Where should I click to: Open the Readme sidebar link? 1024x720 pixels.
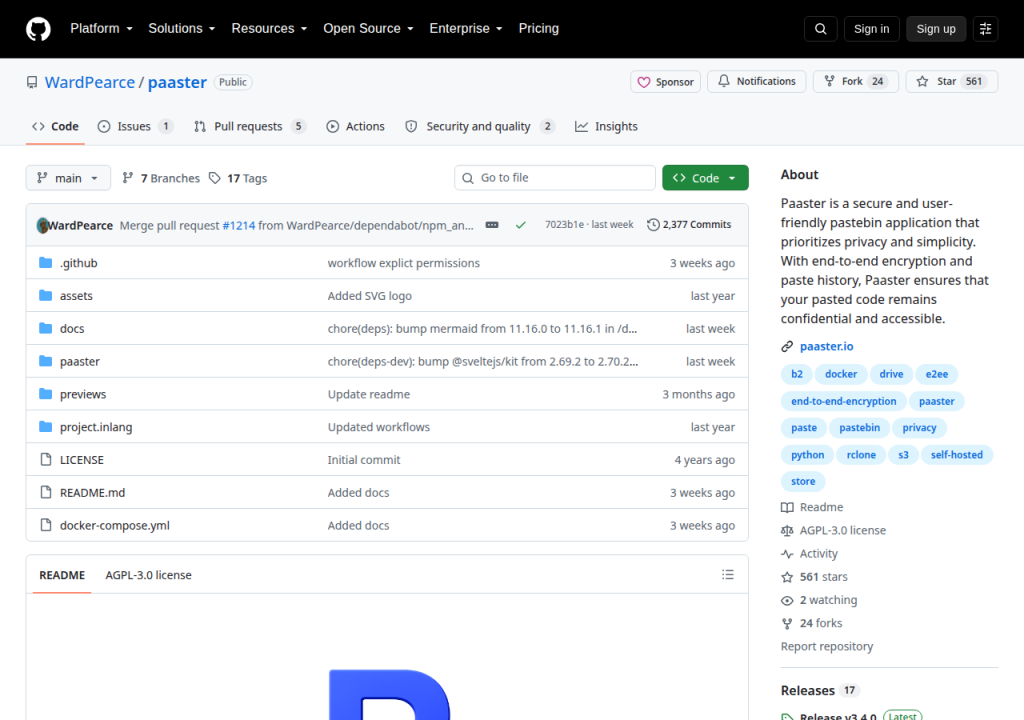pos(812,507)
